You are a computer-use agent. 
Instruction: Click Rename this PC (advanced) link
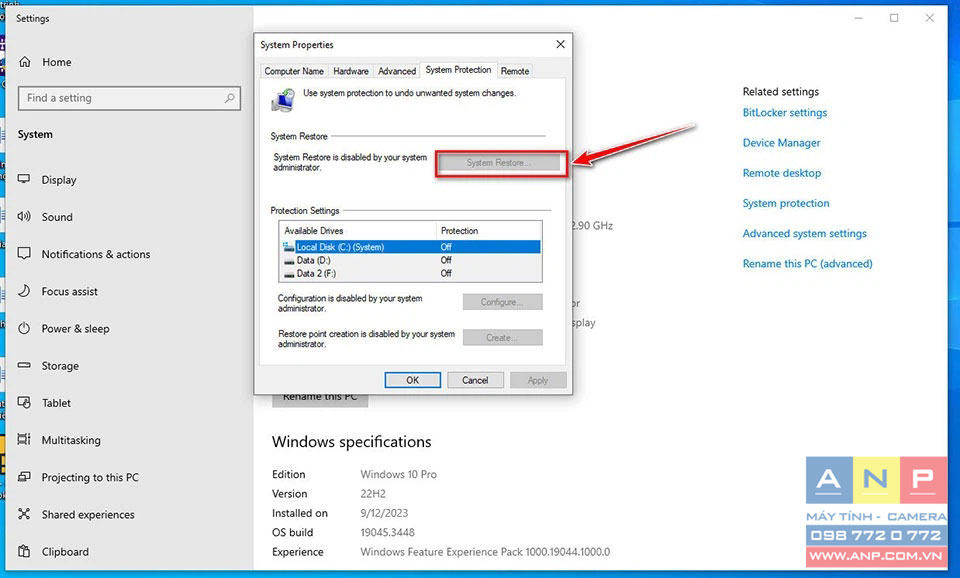[x=808, y=263]
